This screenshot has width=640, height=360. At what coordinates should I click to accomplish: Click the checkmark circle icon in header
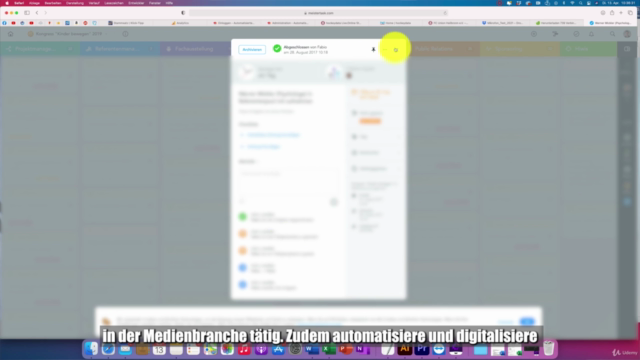click(x=576, y=34)
